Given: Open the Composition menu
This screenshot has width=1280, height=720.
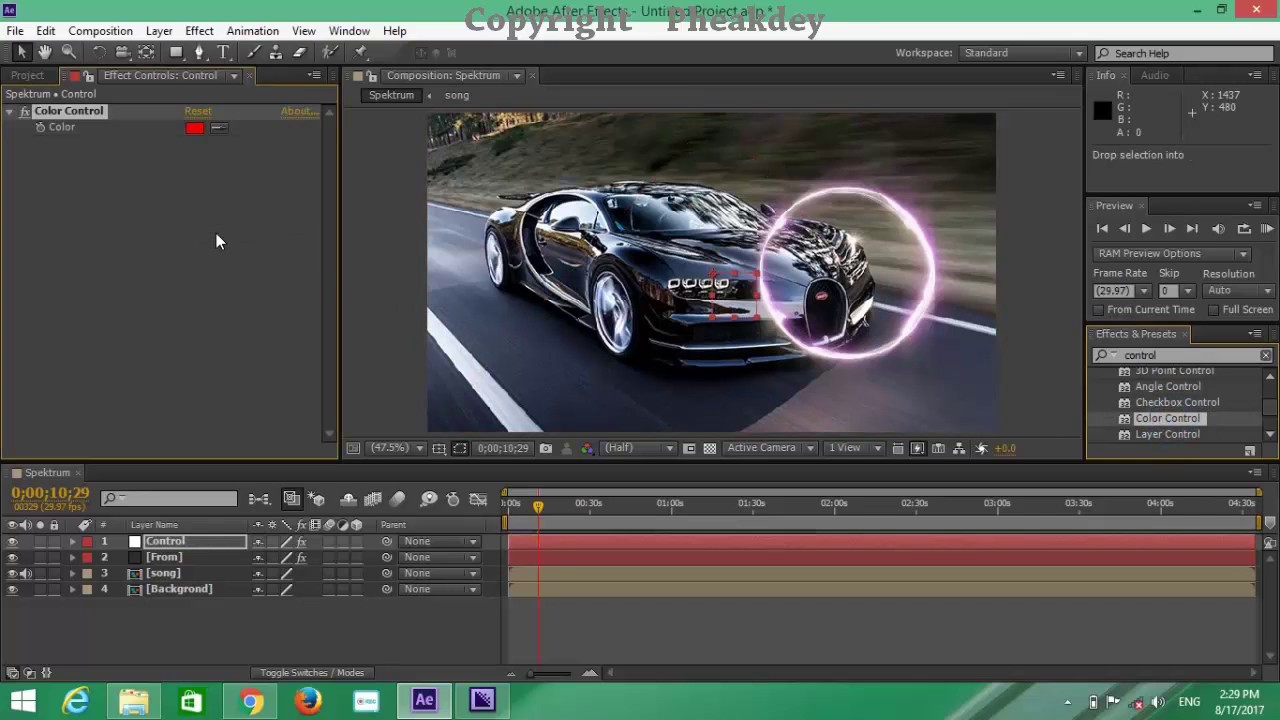Looking at the screenshot, I should click(x=100, y=31).
